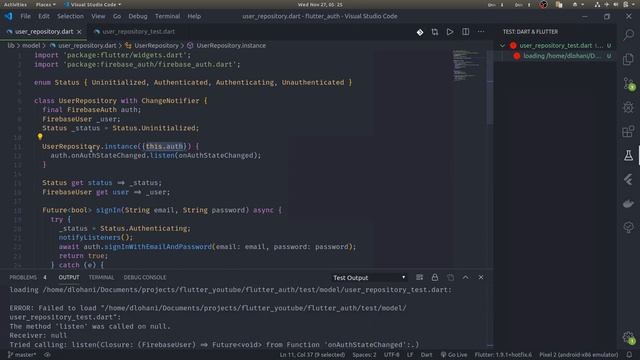The image size is (640, 360).
Task: Maximize panel with up chevron
Action: (465, 278)
